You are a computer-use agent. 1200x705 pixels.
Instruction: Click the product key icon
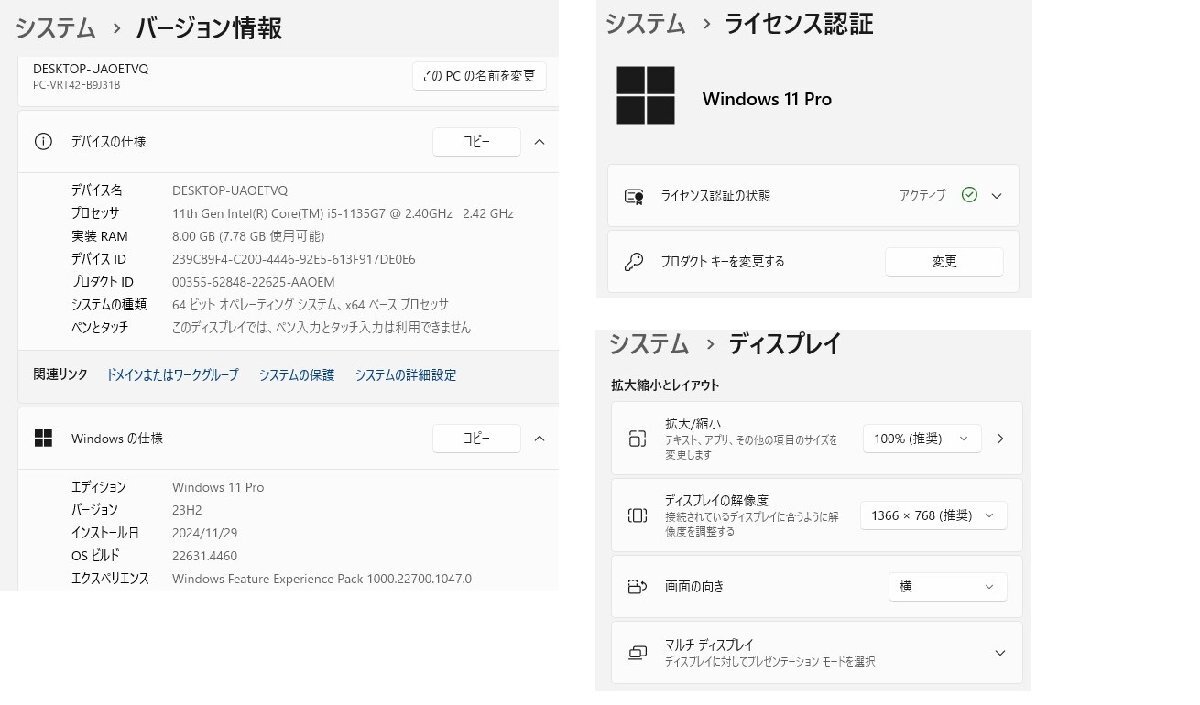633,262
